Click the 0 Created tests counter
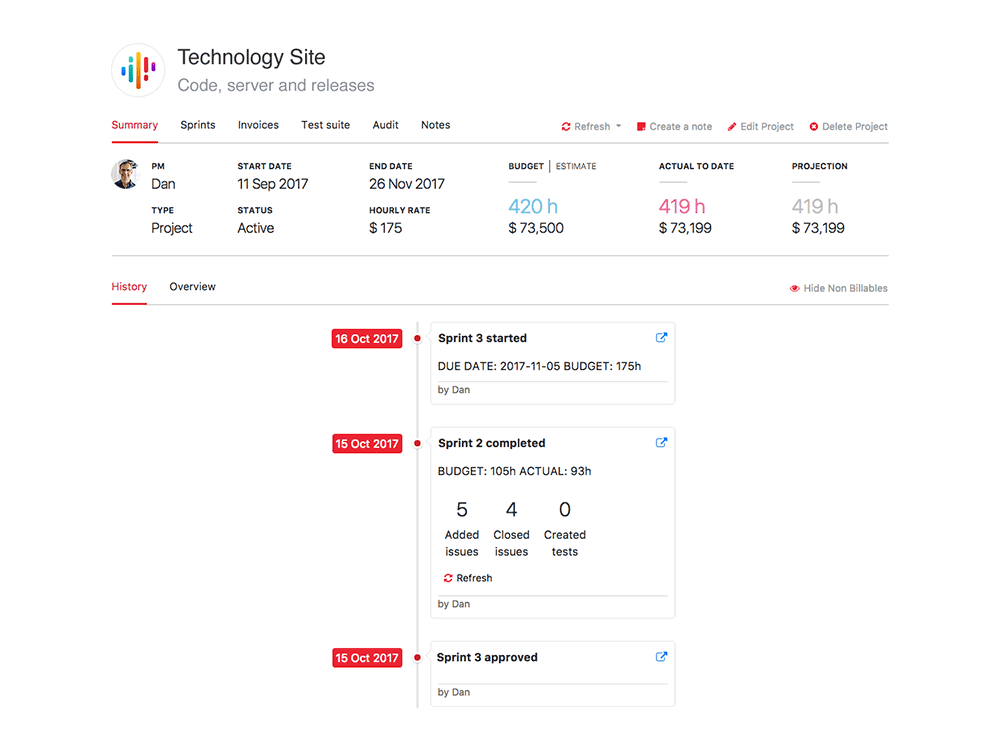 tap(564, 529)
